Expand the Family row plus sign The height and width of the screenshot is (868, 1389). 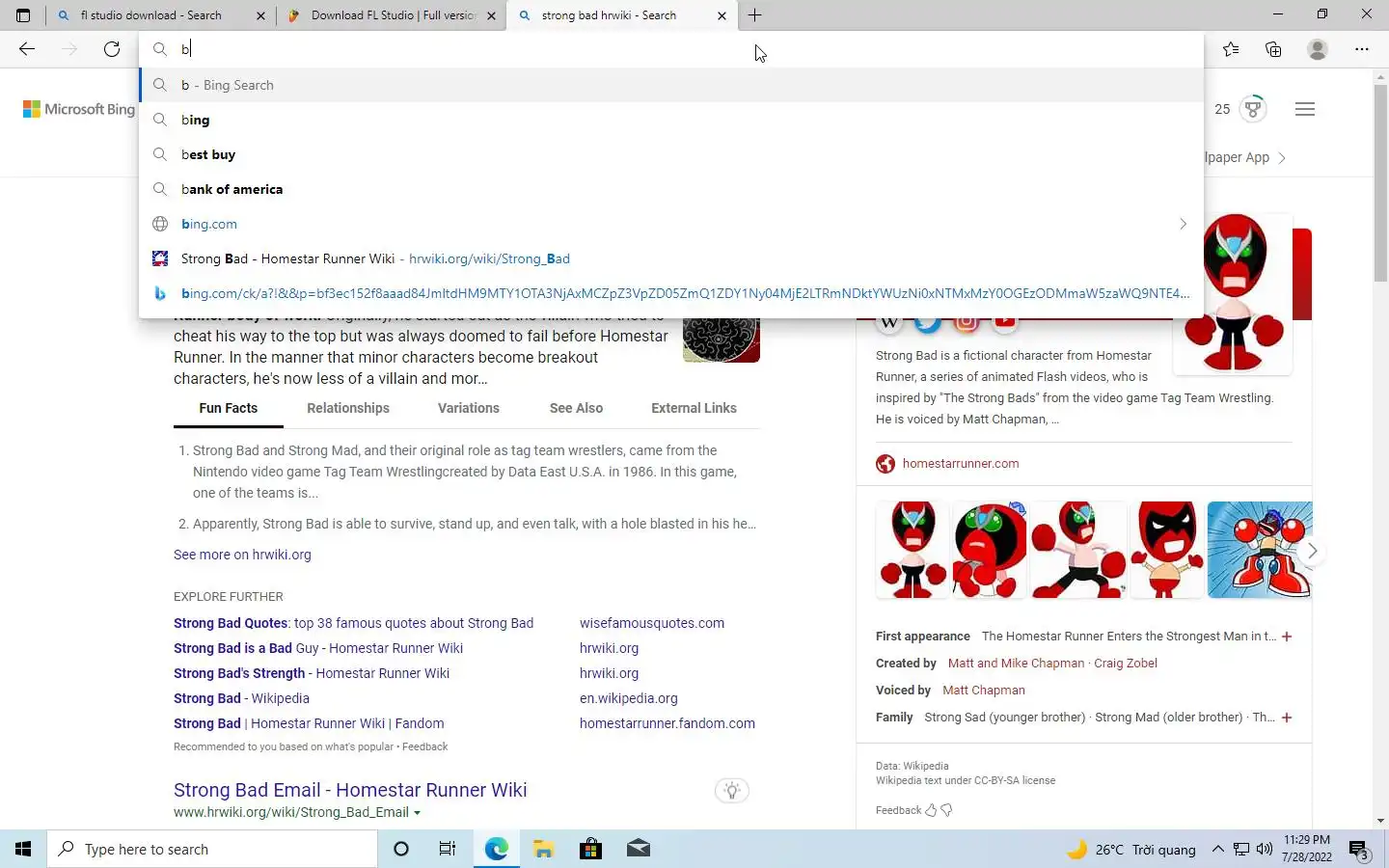1287,718
